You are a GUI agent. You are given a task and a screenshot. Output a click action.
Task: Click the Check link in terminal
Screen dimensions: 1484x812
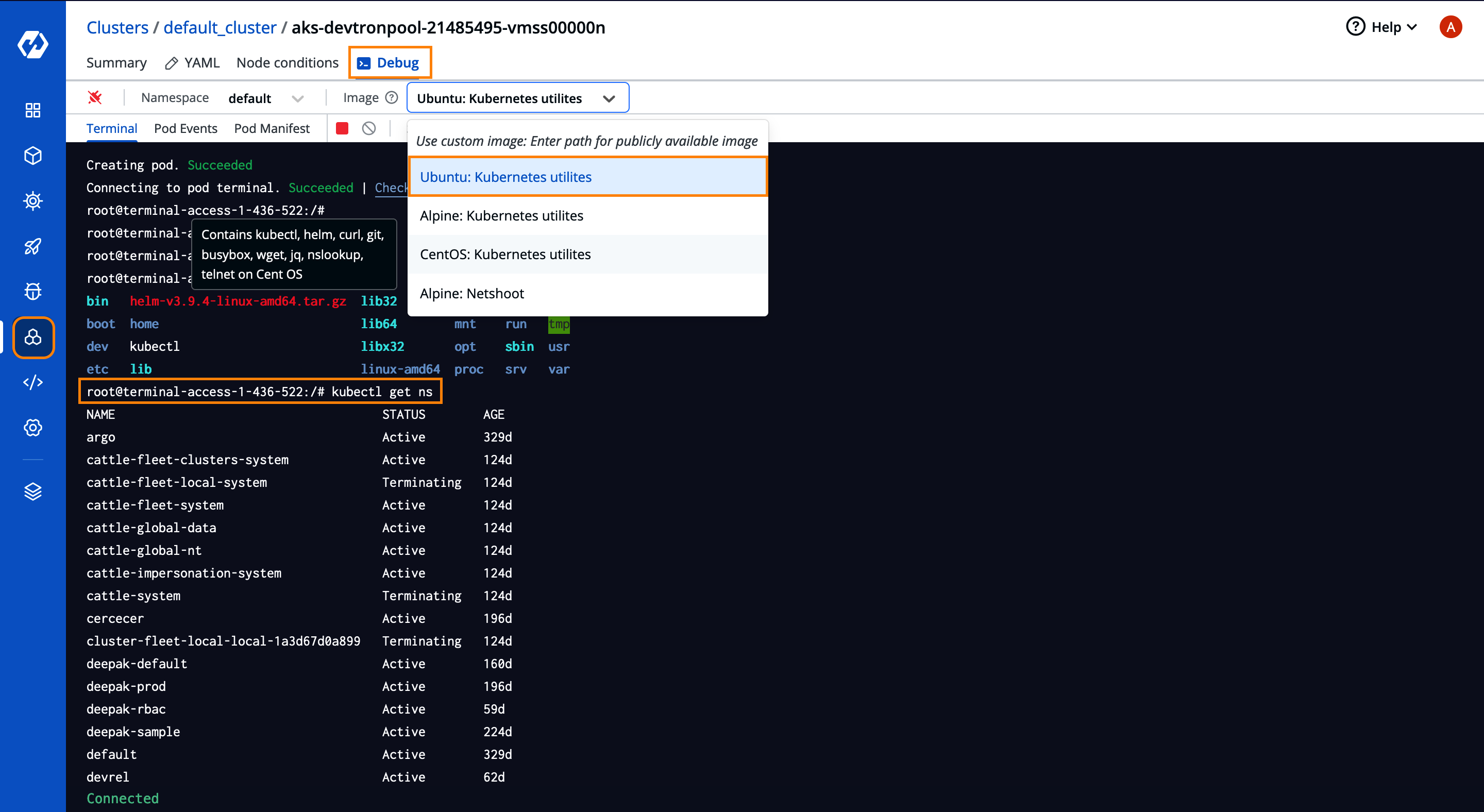[x=391, y=188]
